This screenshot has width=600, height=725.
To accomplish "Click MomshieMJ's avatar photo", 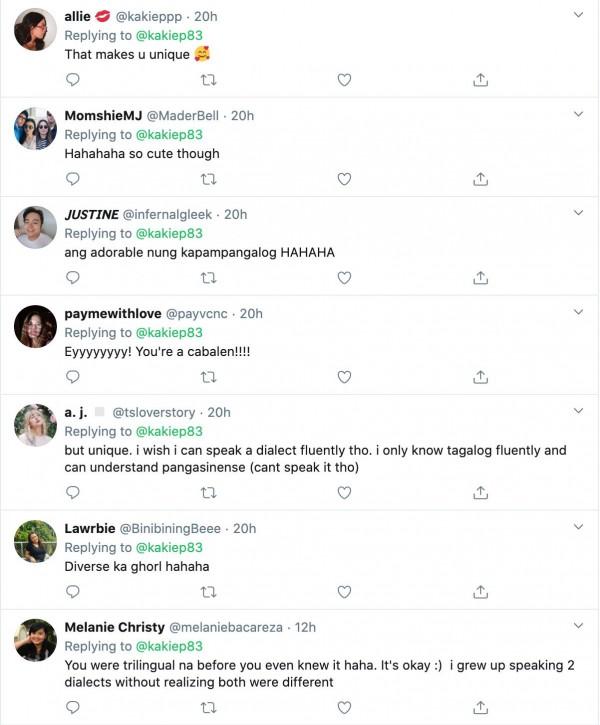I will tap(35, 129).
